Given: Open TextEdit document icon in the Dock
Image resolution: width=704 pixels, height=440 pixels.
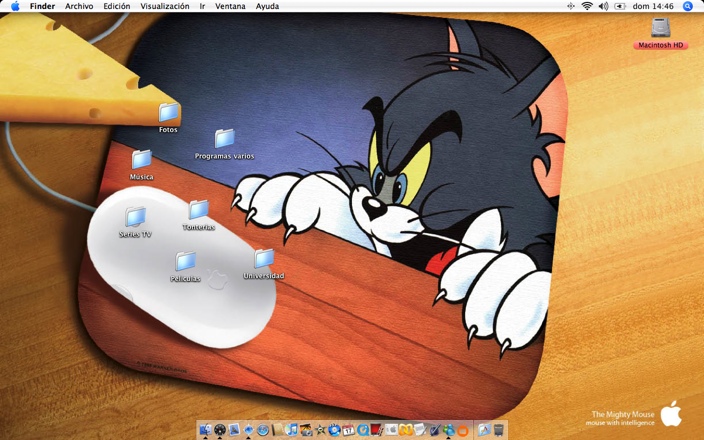Looking at the screenshot, I should pyautogui.click(x=420, y=430).
